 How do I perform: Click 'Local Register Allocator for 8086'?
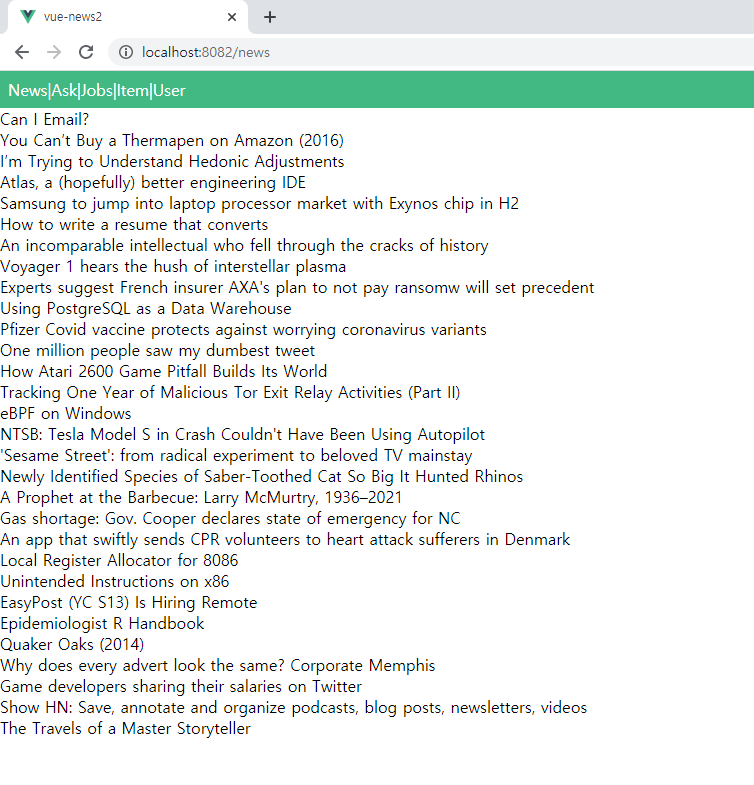tap(119, 561)
